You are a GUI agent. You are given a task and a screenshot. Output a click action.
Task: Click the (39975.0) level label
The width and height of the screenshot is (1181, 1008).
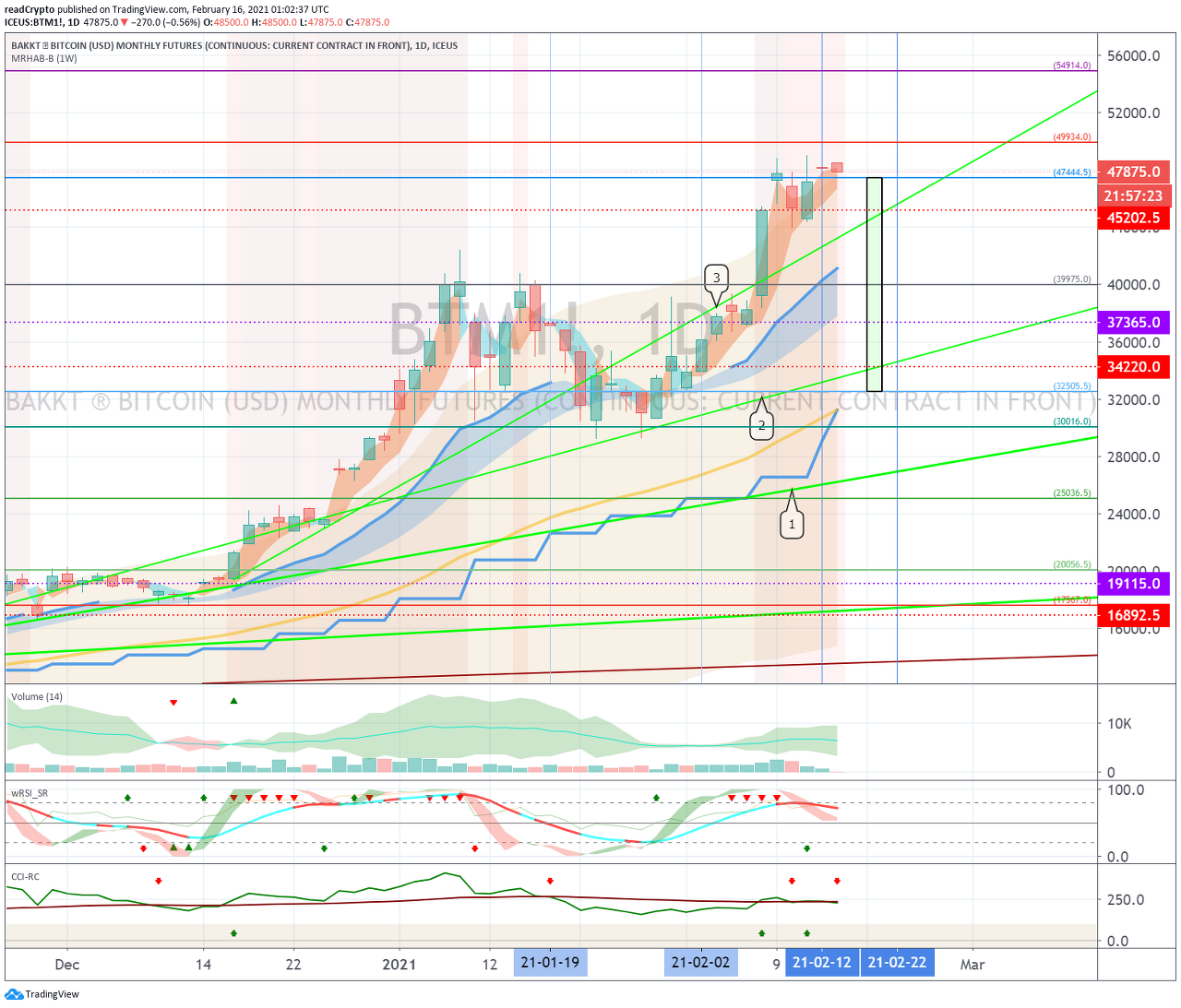point(1072,279)
